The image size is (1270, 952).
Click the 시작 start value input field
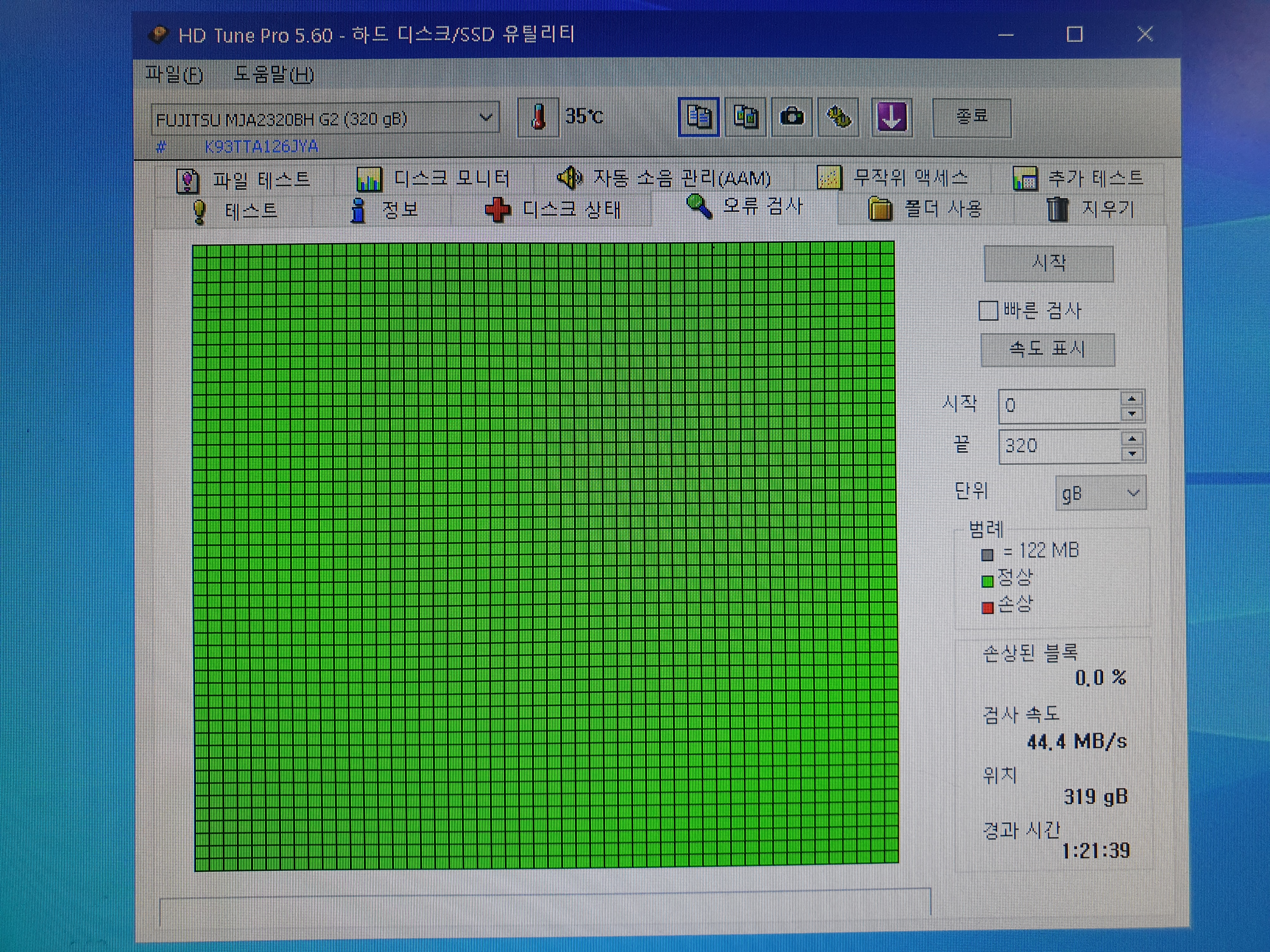pos(1059,406)
